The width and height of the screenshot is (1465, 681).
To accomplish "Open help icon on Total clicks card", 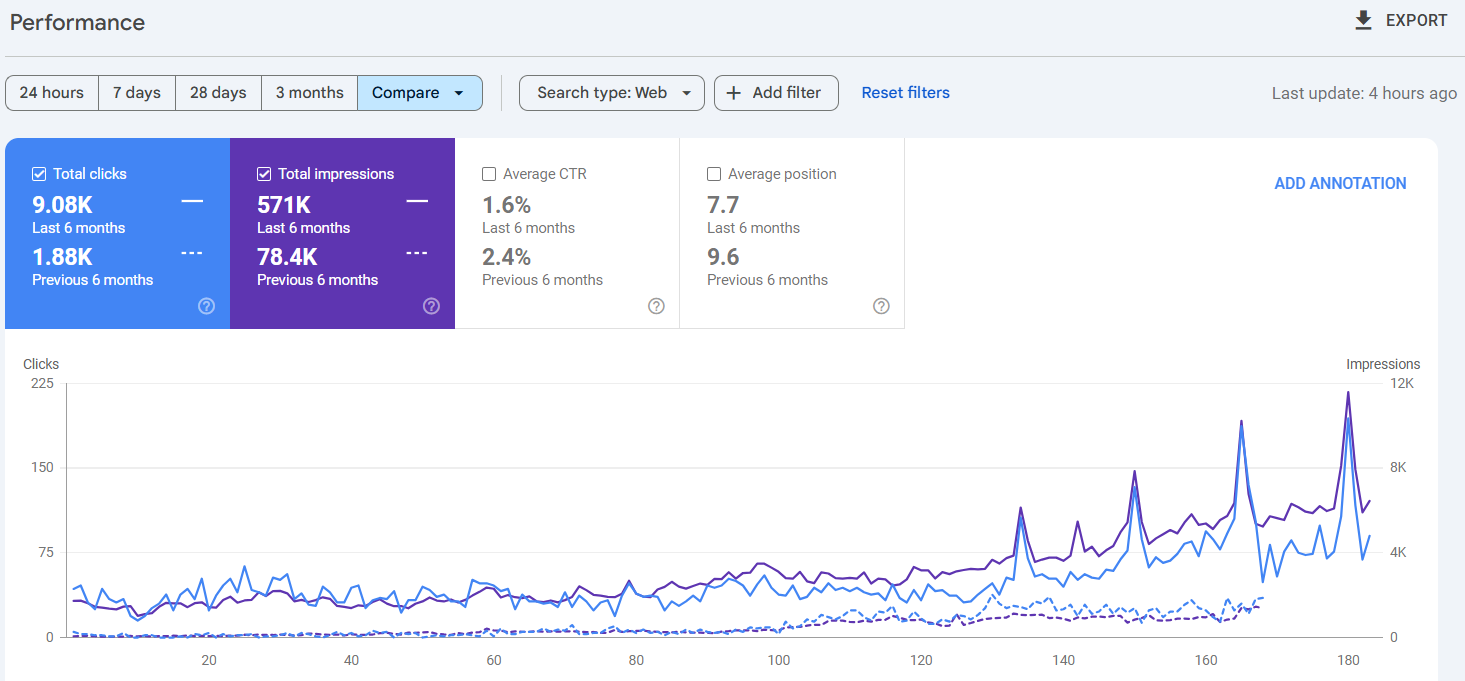I will tap(206, 306).
